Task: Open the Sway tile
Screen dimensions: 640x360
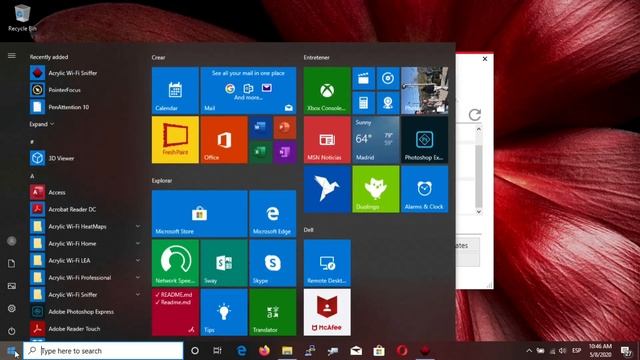Action: (x=224, y=263)
